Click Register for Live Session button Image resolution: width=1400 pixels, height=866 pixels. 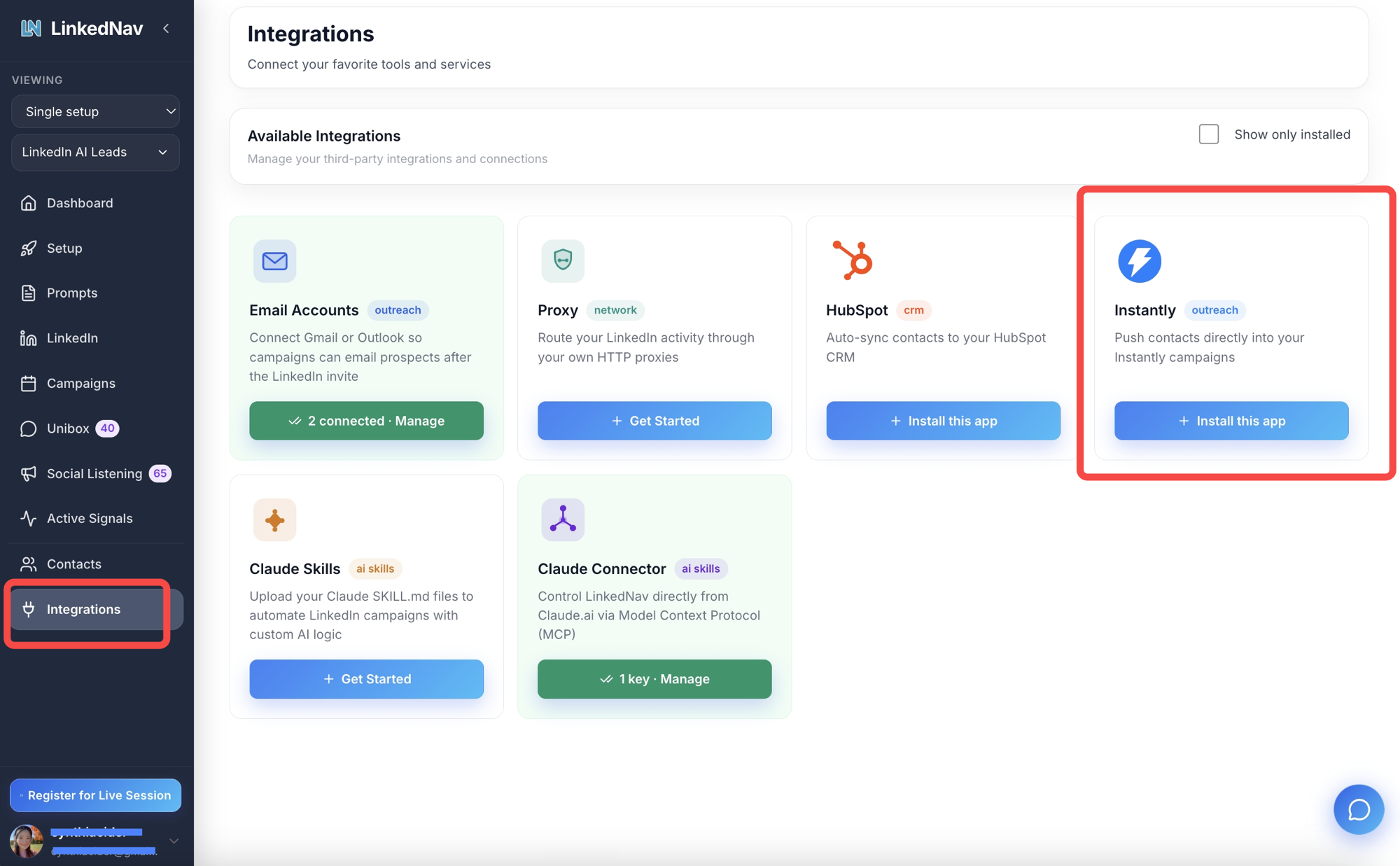[95, 795]
